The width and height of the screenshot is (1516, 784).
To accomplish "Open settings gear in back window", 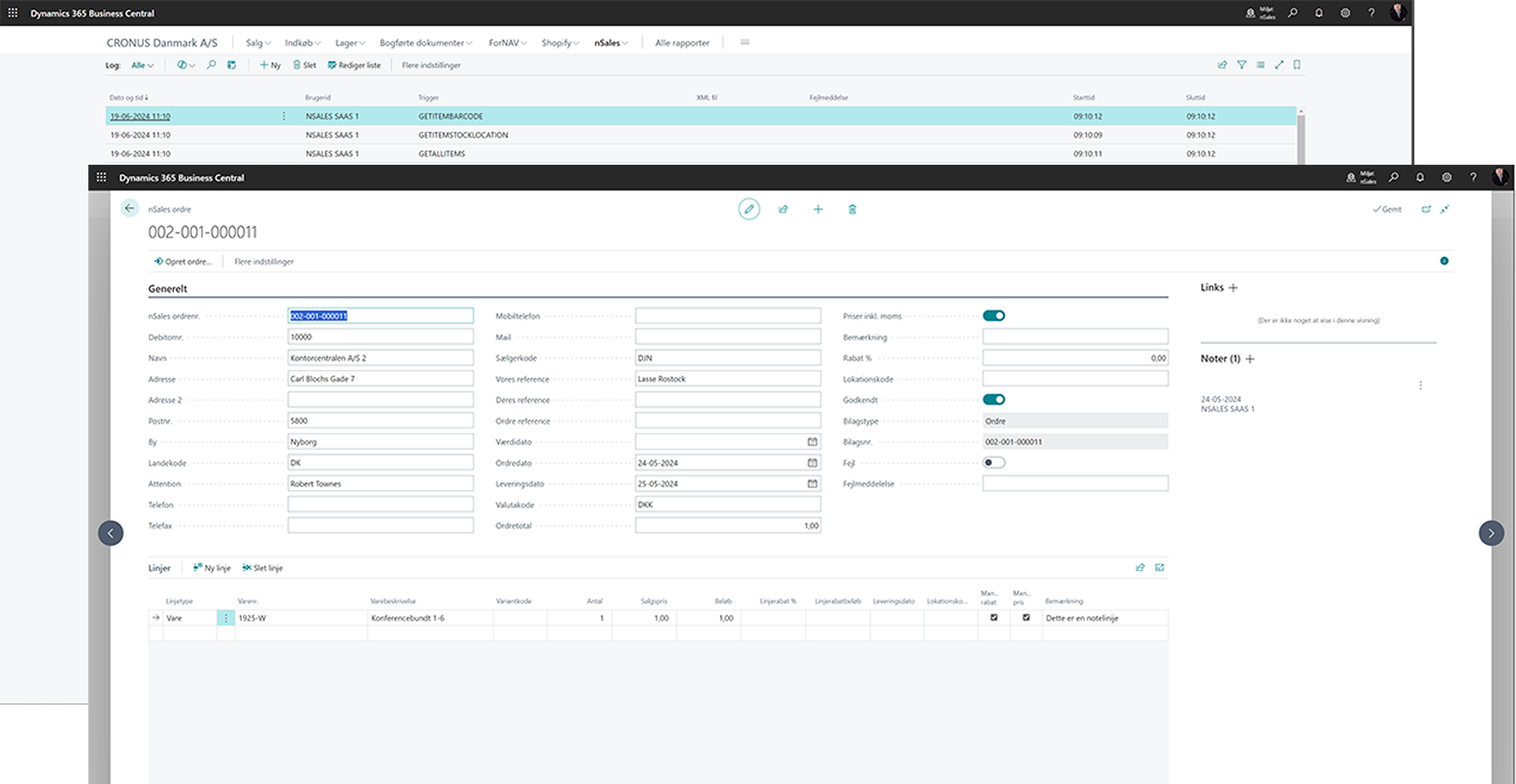I will point(1345,13).
